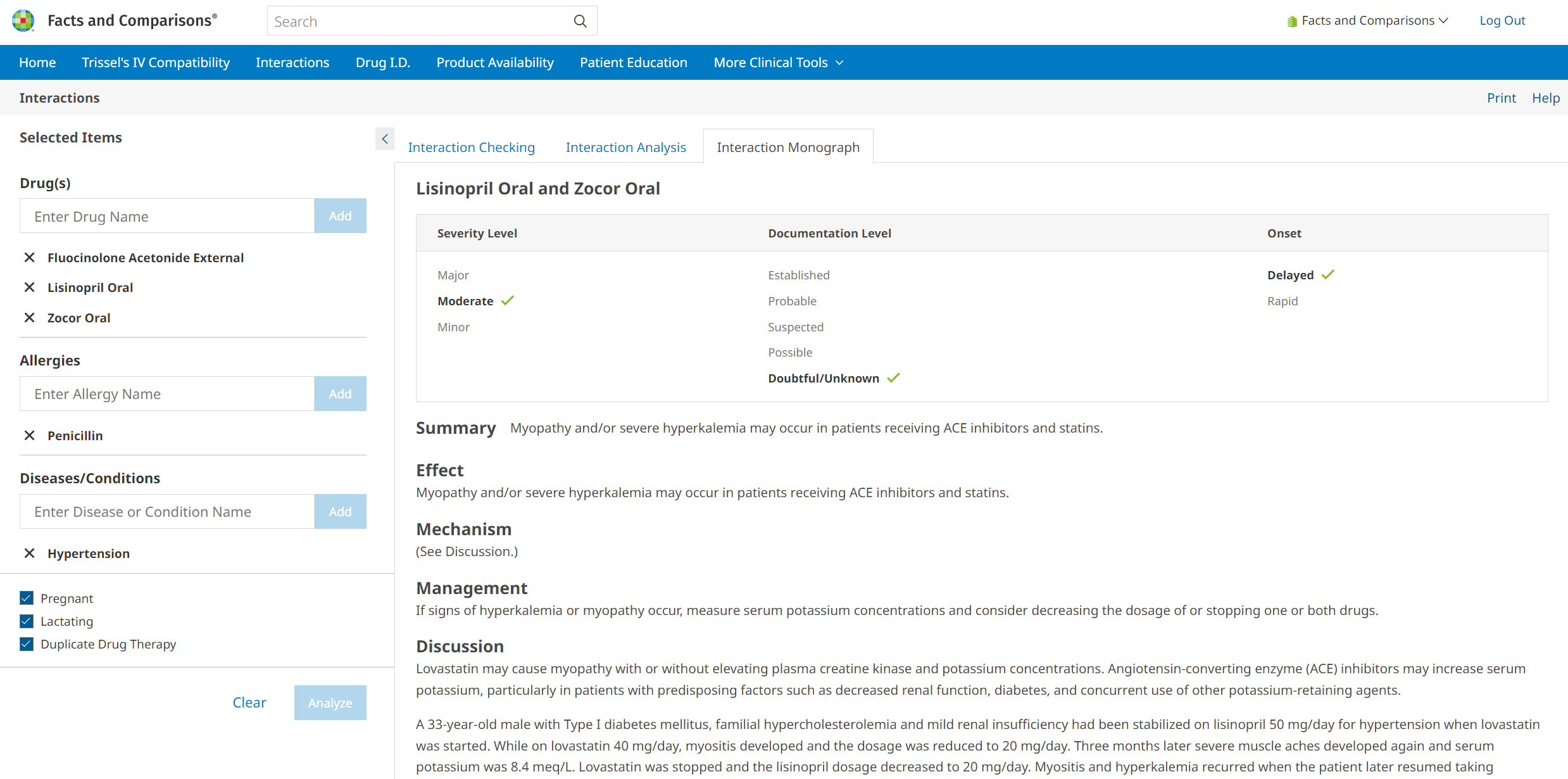The width and height of the screenshot is (1568, 779).
Task: Remove Zocor Oral from selected drugs
Action: pos(29,318)
